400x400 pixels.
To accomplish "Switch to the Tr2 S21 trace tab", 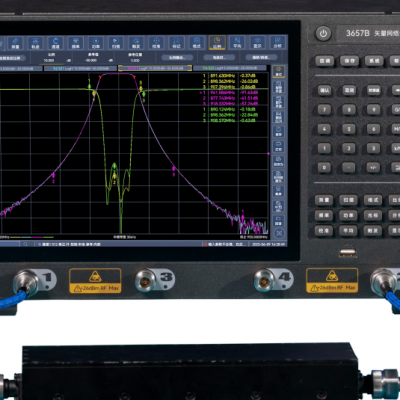I will click(x=80, y=68).
